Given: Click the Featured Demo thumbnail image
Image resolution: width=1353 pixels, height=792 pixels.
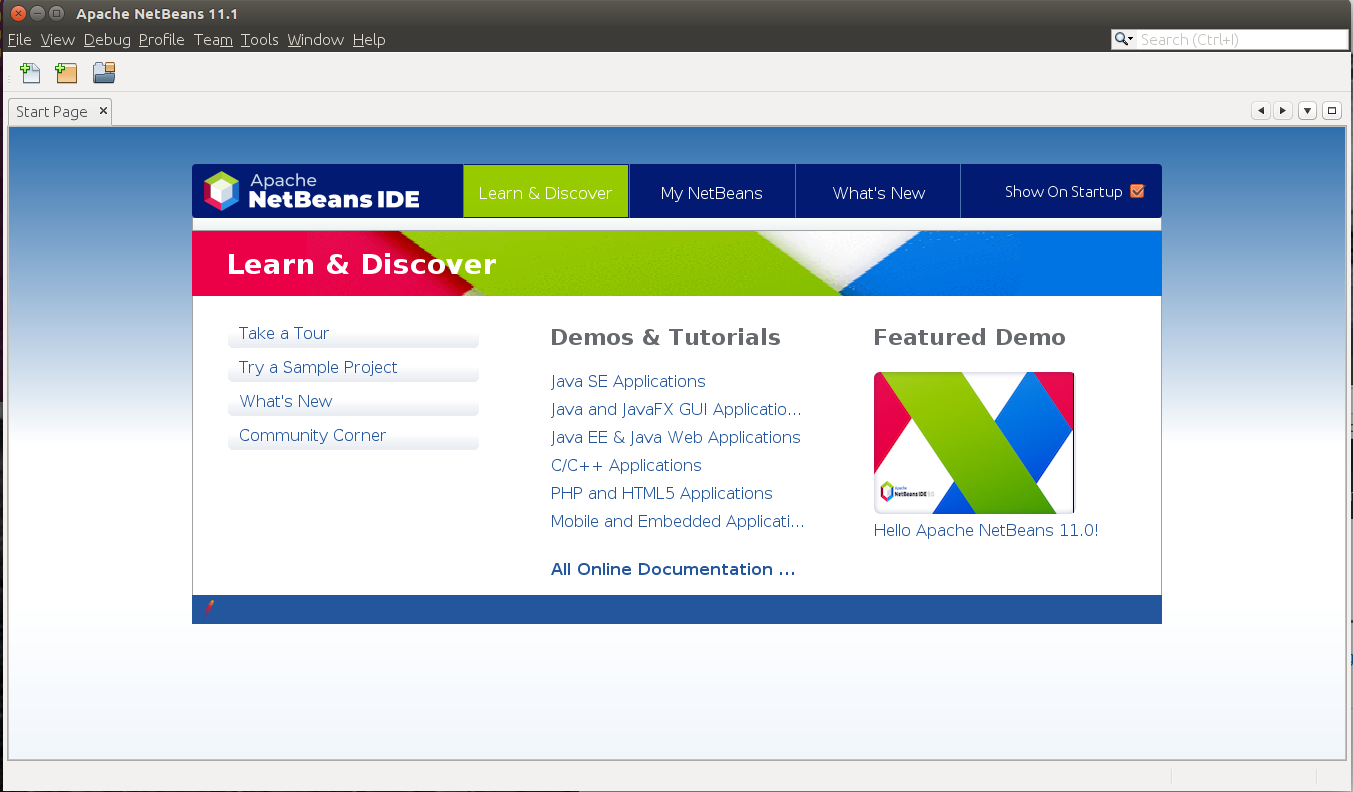Looking at the screenshot, I should [974, 443].
